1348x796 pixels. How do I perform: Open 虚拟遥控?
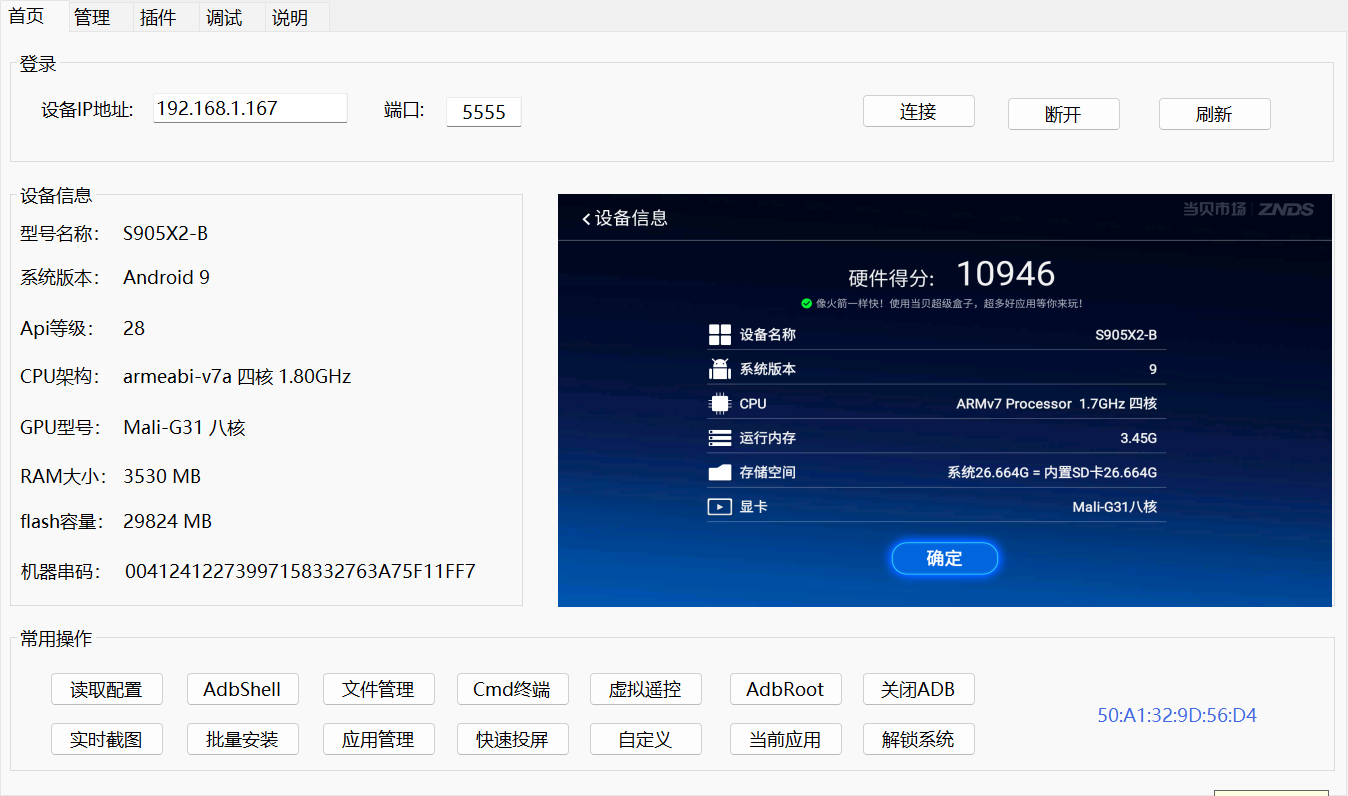point(645,689)
